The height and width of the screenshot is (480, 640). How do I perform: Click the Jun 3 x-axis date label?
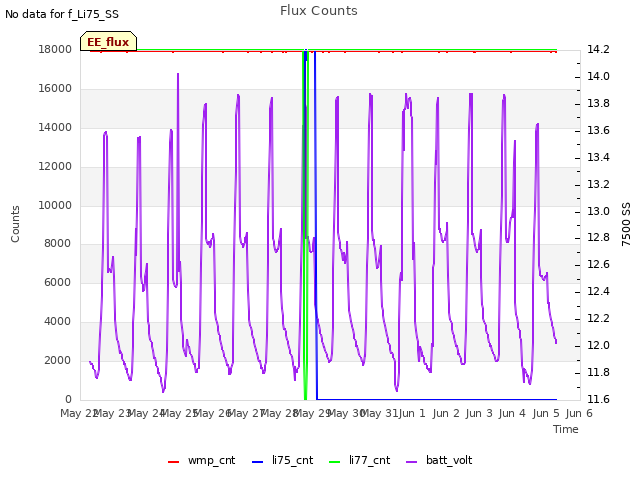pyautogui.click(x=479, y=413)
